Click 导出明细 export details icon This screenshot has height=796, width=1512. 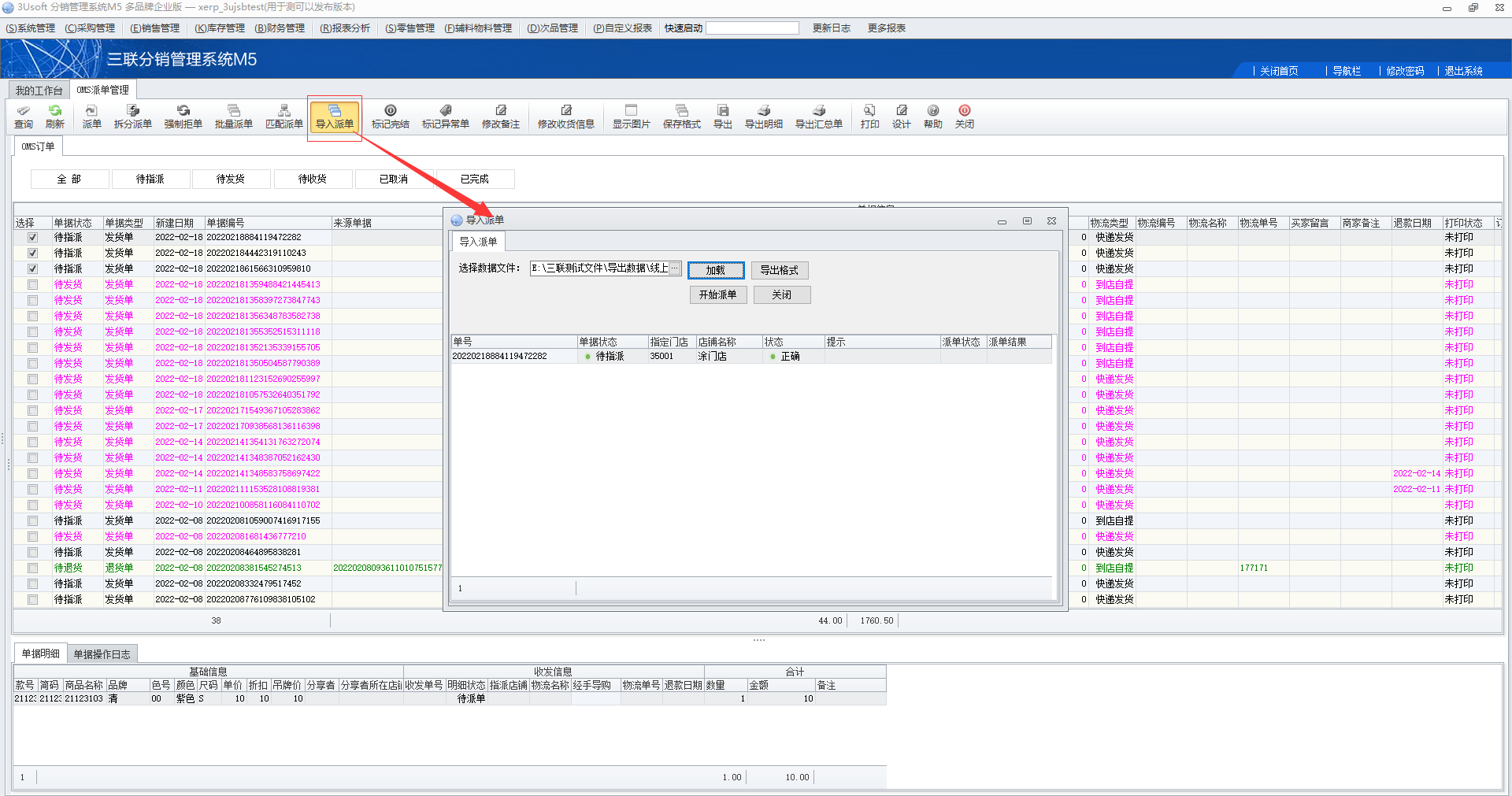click(764, 117)
